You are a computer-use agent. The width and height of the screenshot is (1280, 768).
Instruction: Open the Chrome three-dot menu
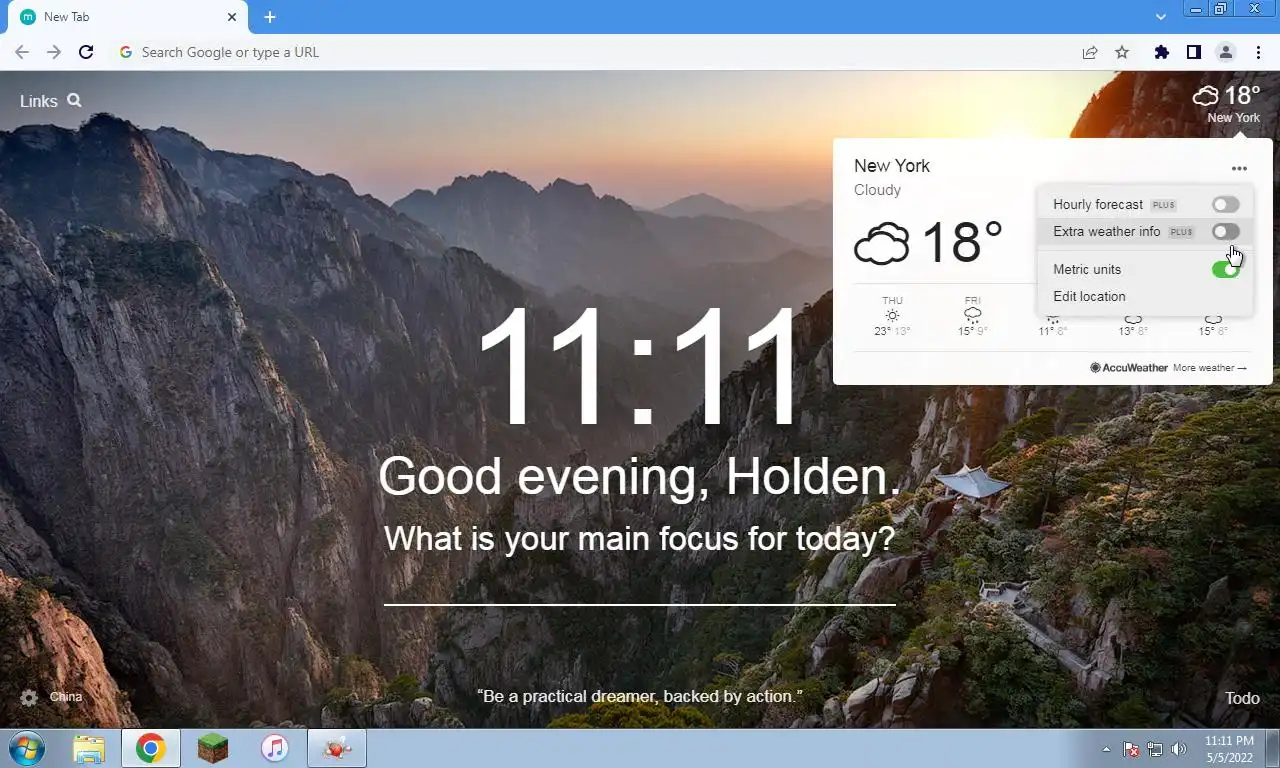(1257, 52)
